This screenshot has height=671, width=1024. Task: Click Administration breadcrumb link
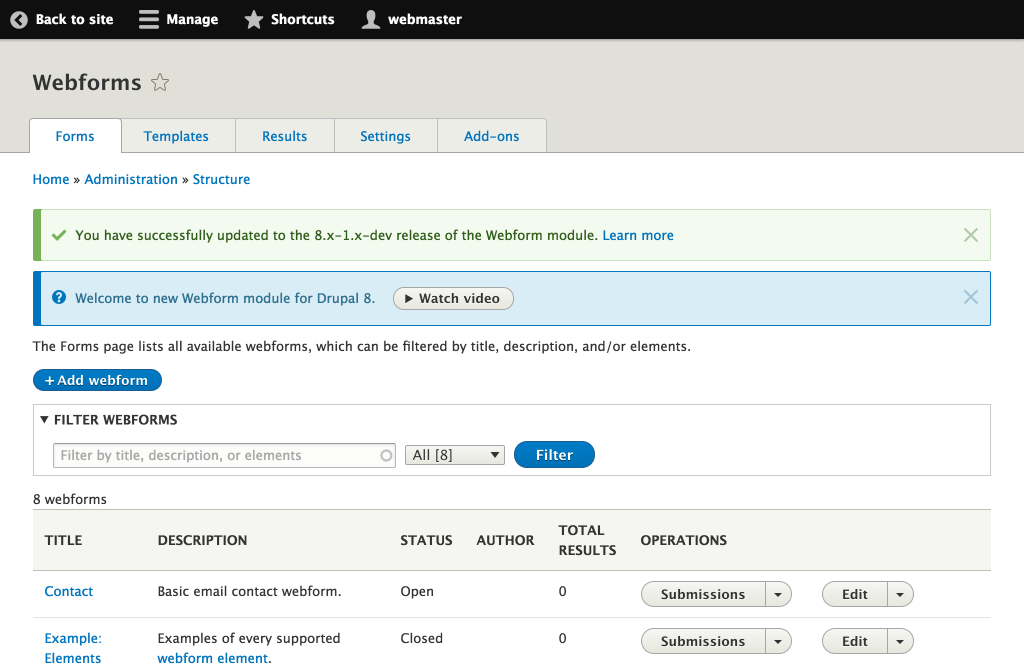click(x=131, y=179)
